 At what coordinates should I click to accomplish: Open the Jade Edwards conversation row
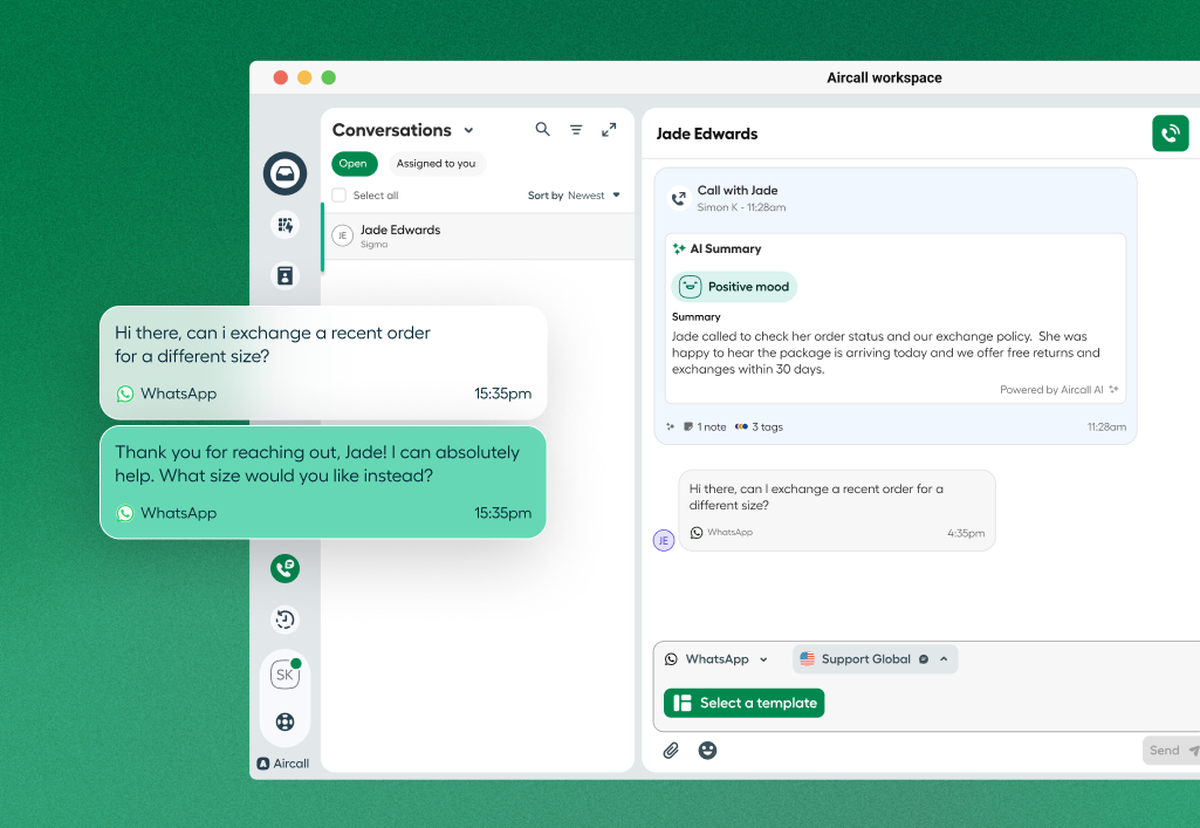coord(478,236)
